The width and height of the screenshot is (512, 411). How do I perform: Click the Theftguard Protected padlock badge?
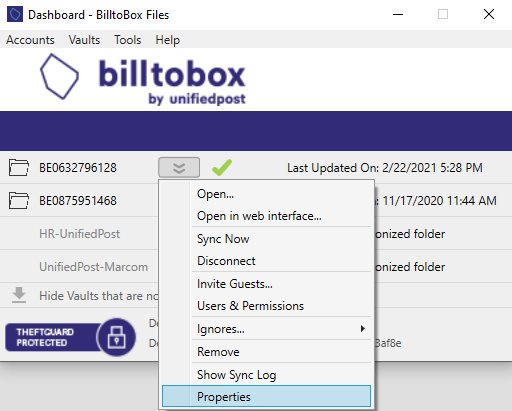point(71,337)
